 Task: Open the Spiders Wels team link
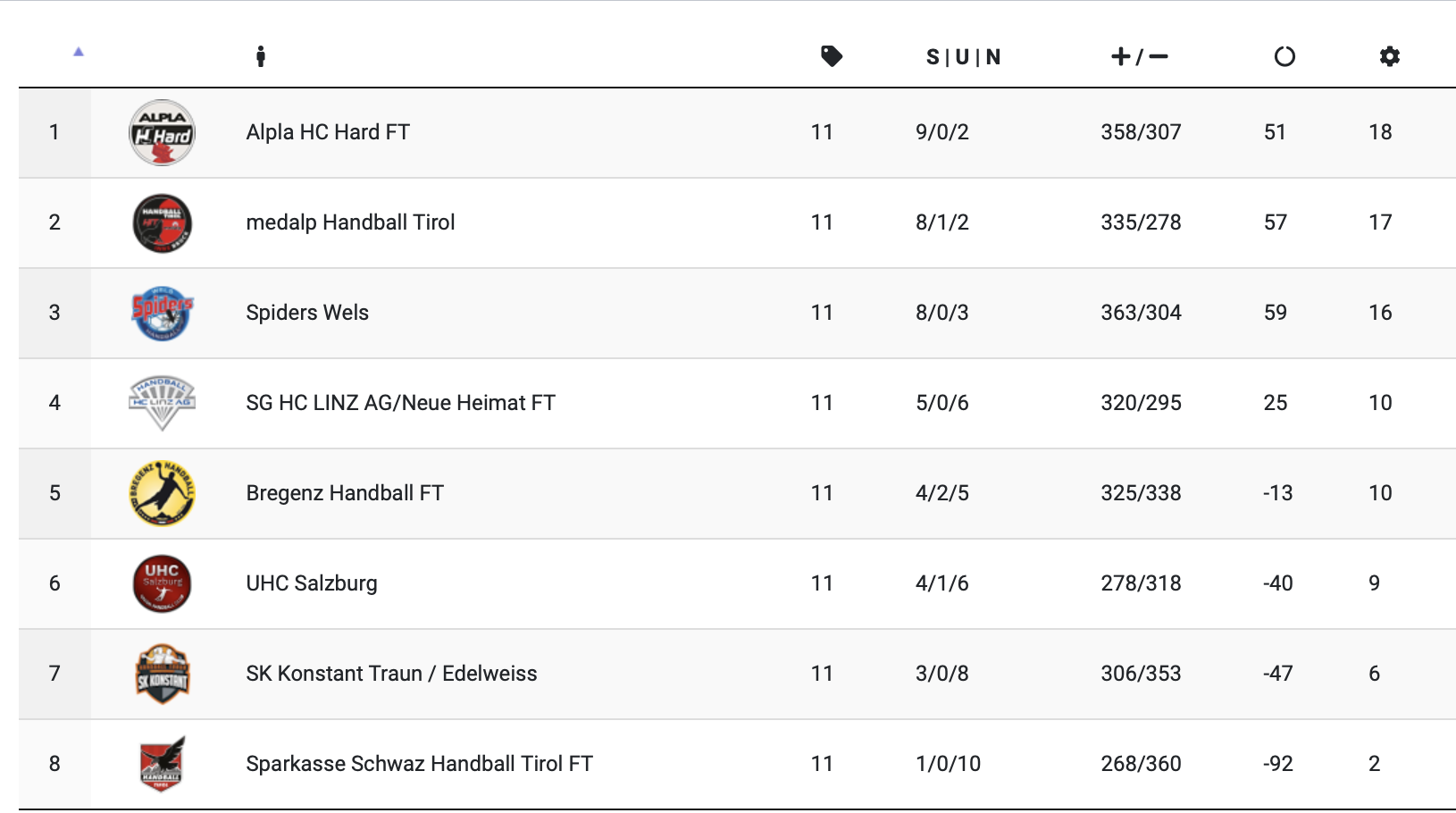click(x=307, y=313)
